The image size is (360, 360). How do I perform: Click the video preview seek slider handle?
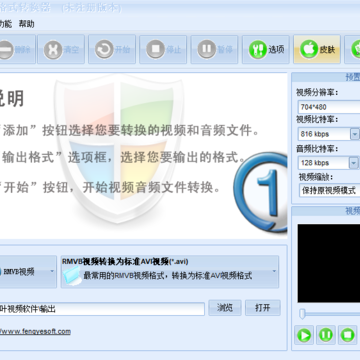coord(302,314)
